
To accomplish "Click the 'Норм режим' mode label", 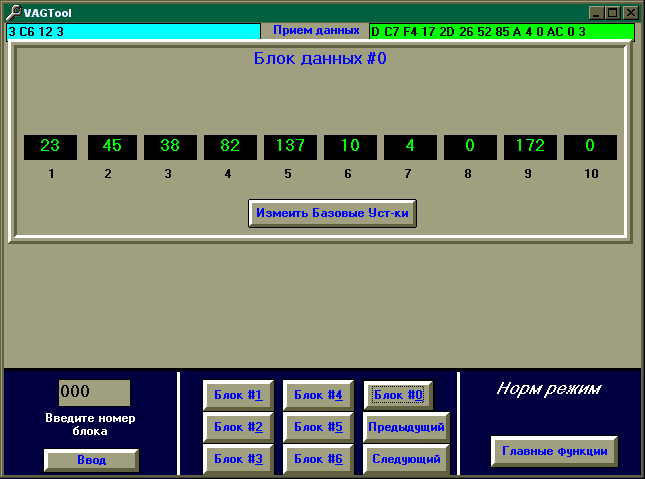I will (549, 389).
